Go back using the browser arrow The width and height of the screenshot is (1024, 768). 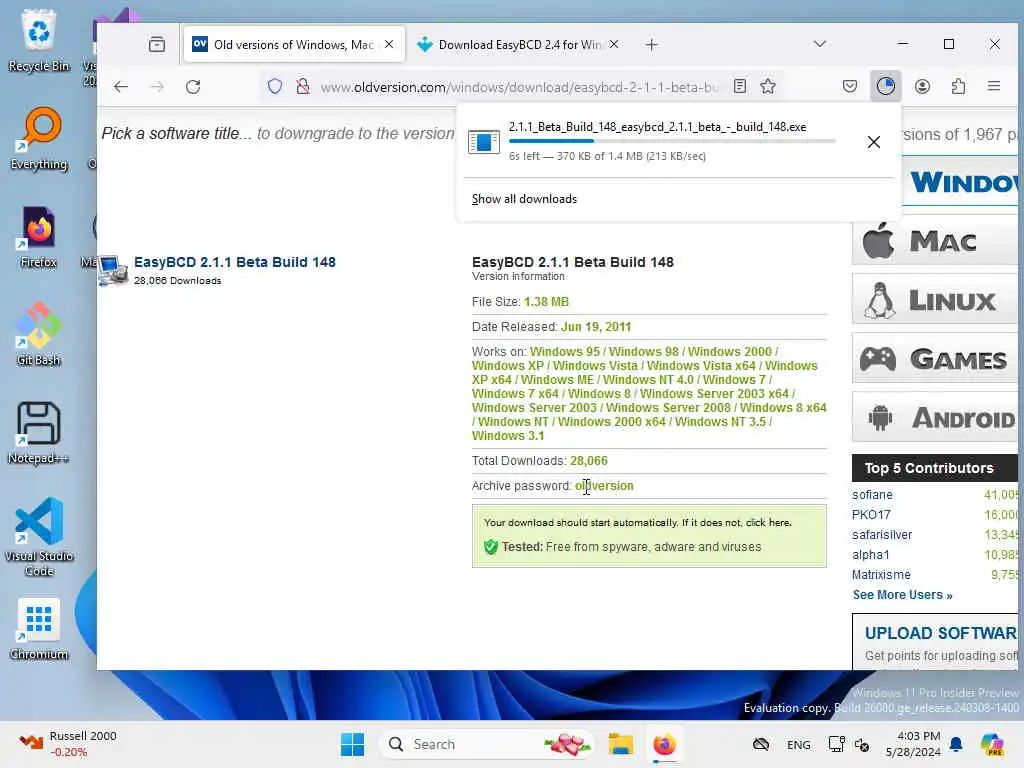[121, 86]
